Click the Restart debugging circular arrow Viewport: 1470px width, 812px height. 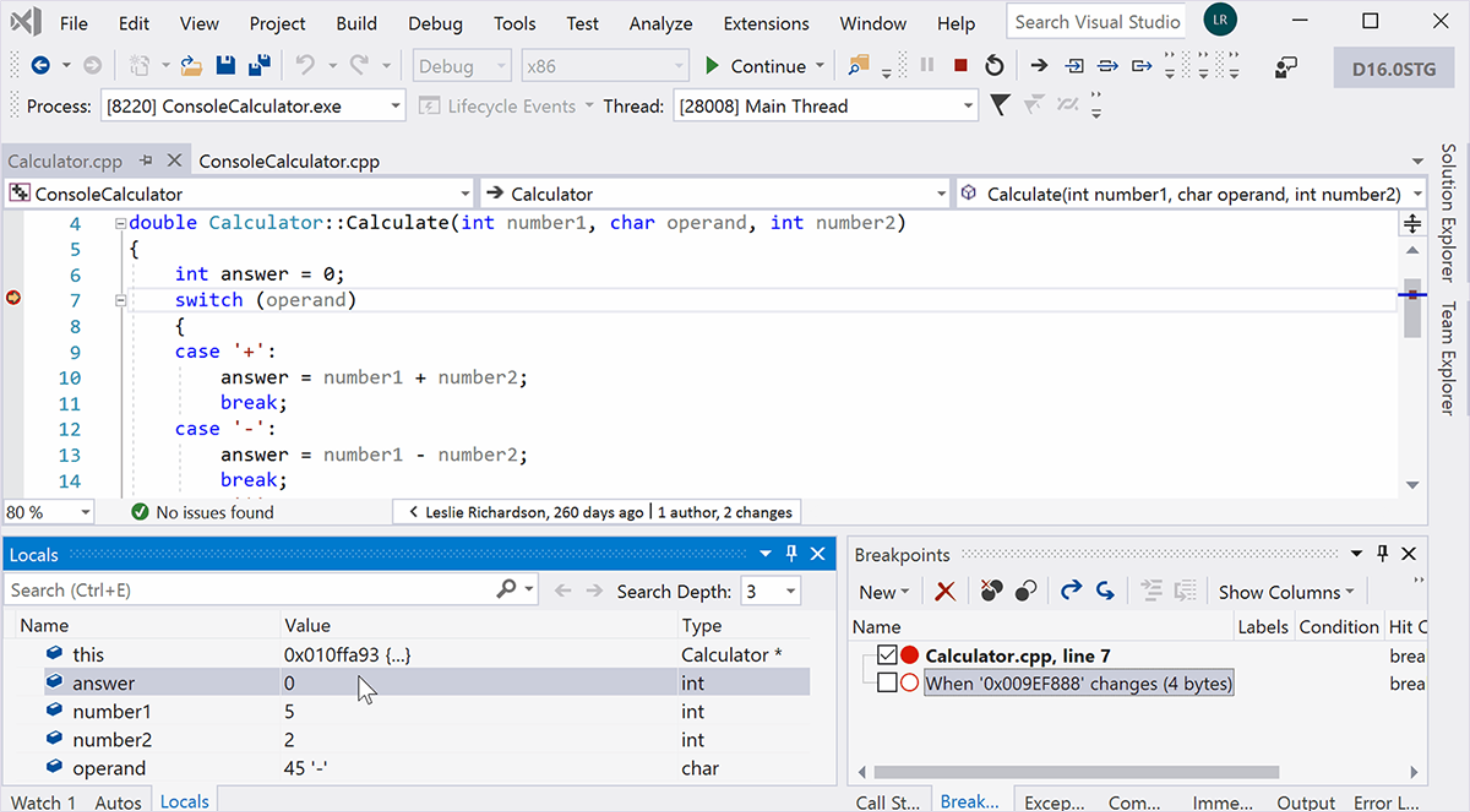(x=994, y=66)
